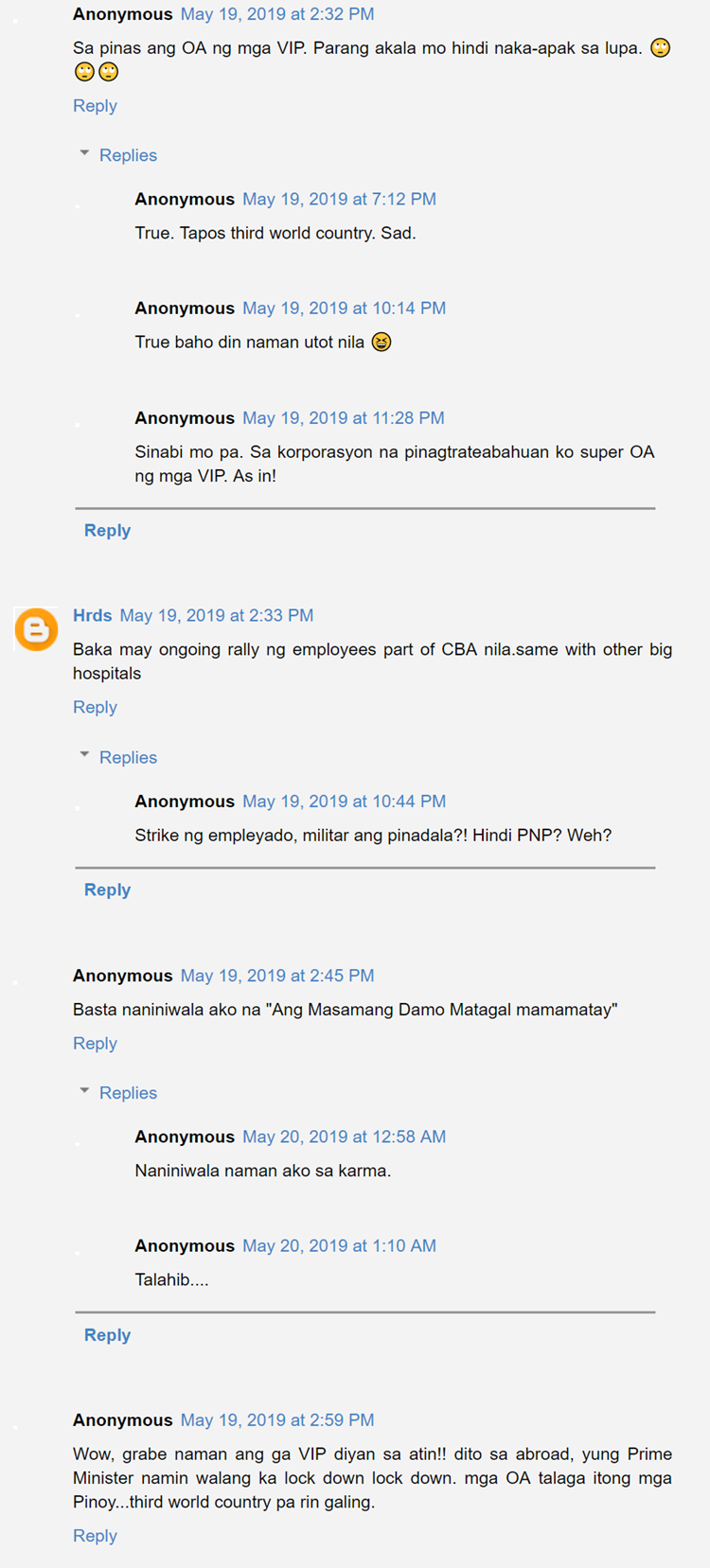Click bold Reply below the 'Talahib' reply
This screenshot has width=710, height=1568.
107,1335
